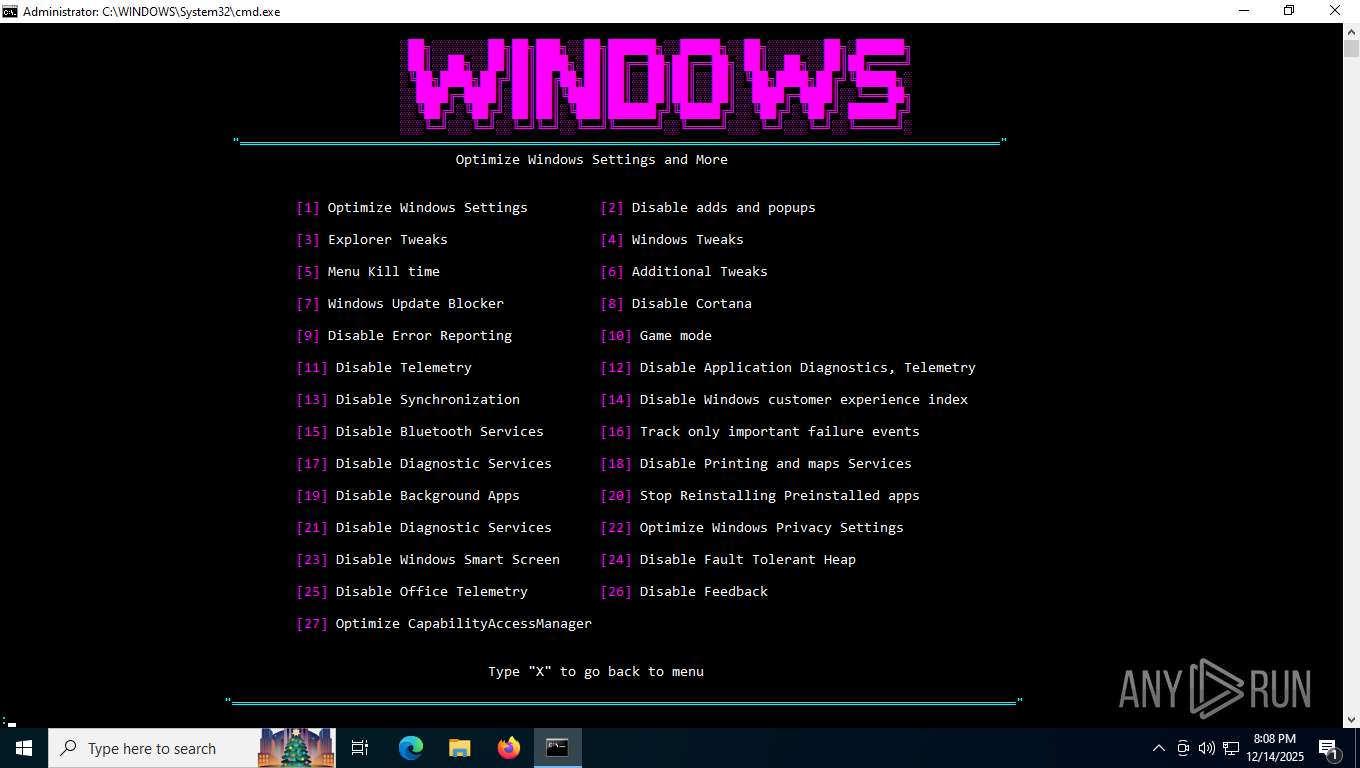Viewport: 1360px width, 768px height.
Task: Click option [2] Disable adds and popups
Action: pos(708,208)
